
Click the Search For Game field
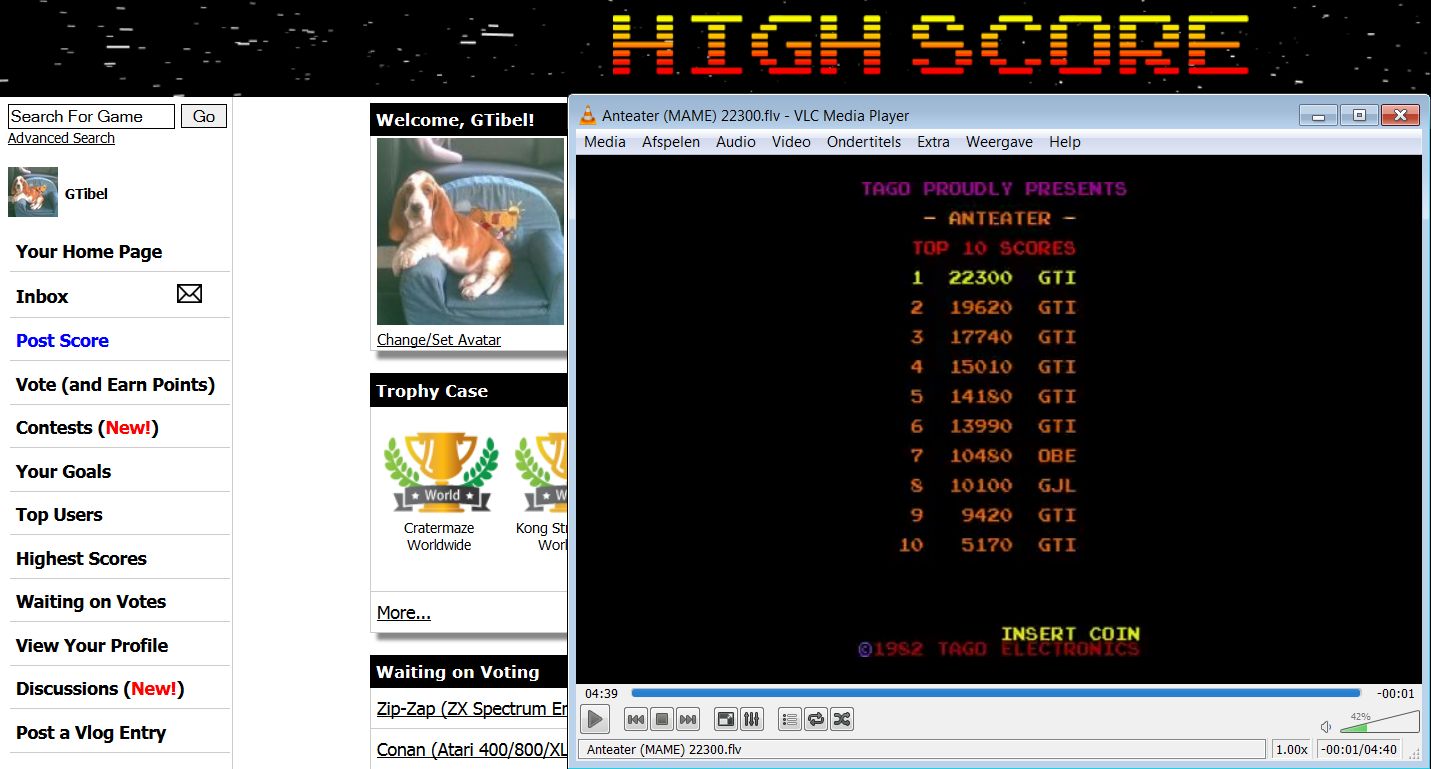pos(91,116)
